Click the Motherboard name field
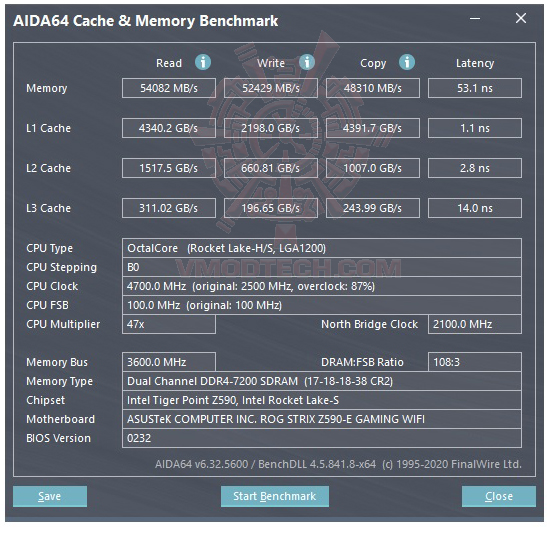 pyautogui.click(x=322, y=419)
